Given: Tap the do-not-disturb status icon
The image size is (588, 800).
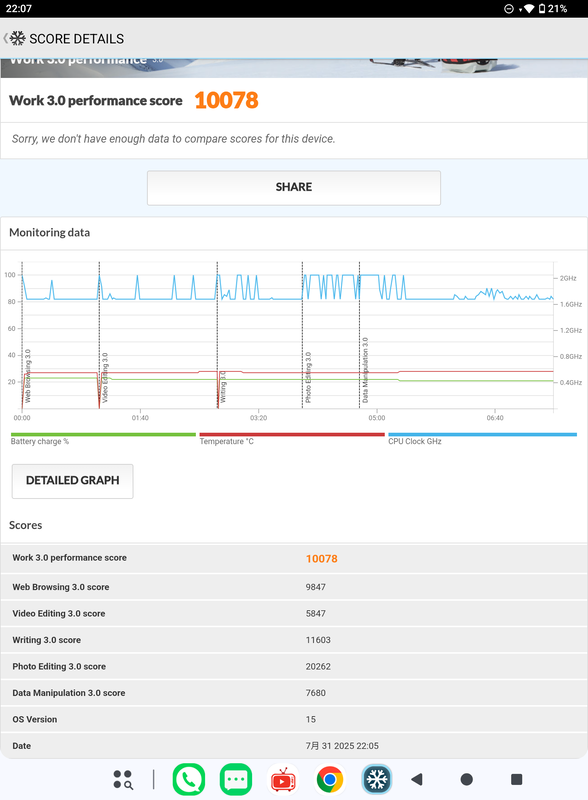Looking at the screenshot, I should [508, 9].
